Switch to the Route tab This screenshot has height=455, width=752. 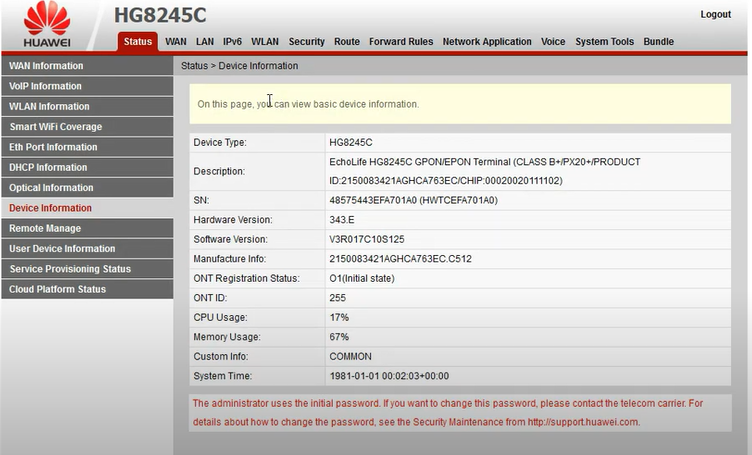point(347,42)
